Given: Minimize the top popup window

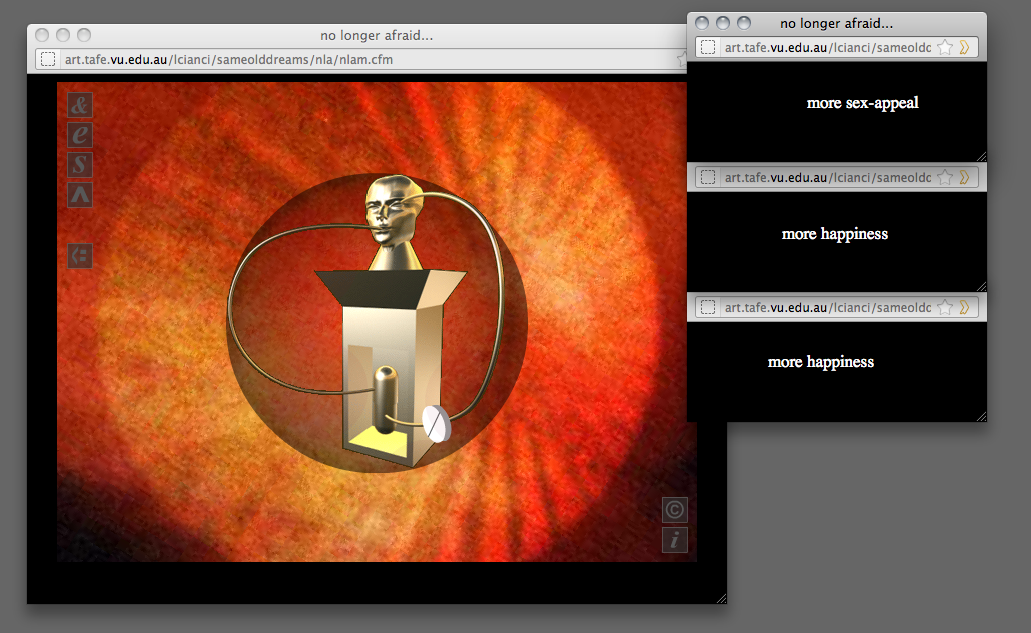Looking at the screenshot, I should [723, 23].
